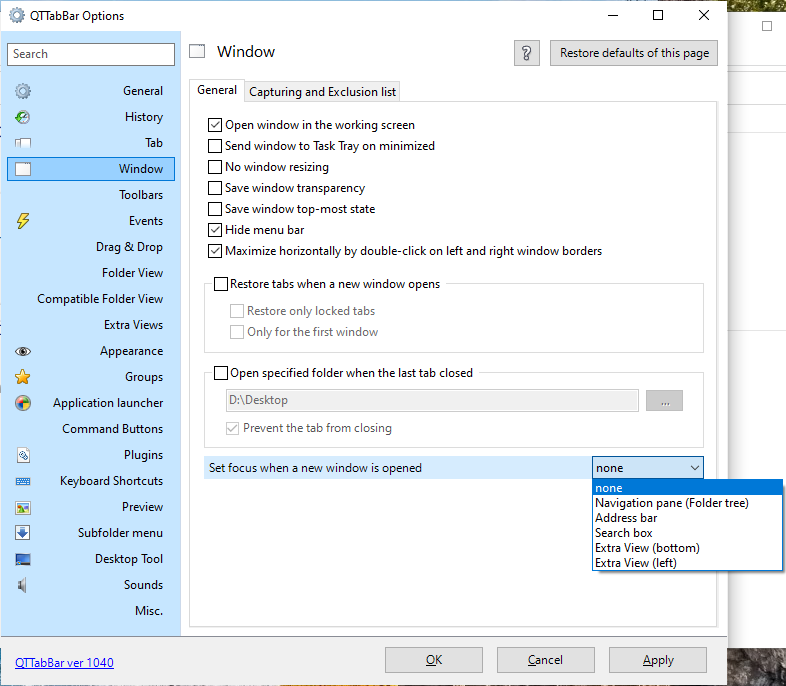Click Restore defaults of this page
Image resolution: width=786 pixels, height=686 pixels.
tap(634, 54)
